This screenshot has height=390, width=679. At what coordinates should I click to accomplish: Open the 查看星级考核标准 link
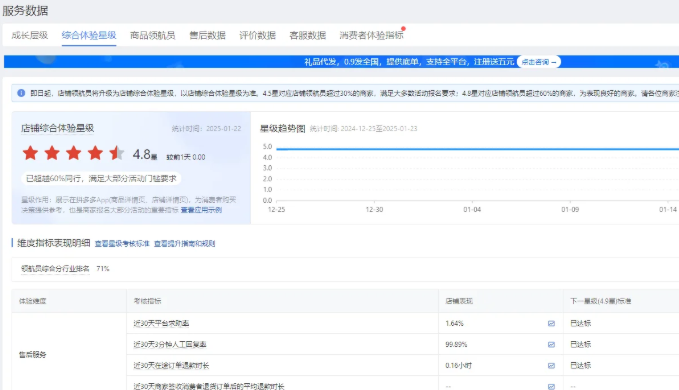pyautogui.click(x=122, y=244)
